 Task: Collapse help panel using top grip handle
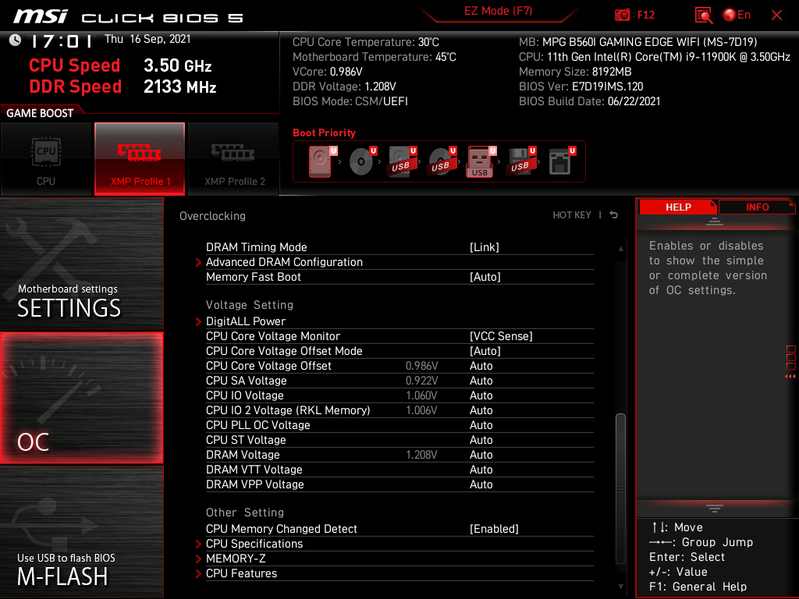(x=714, y=221)
